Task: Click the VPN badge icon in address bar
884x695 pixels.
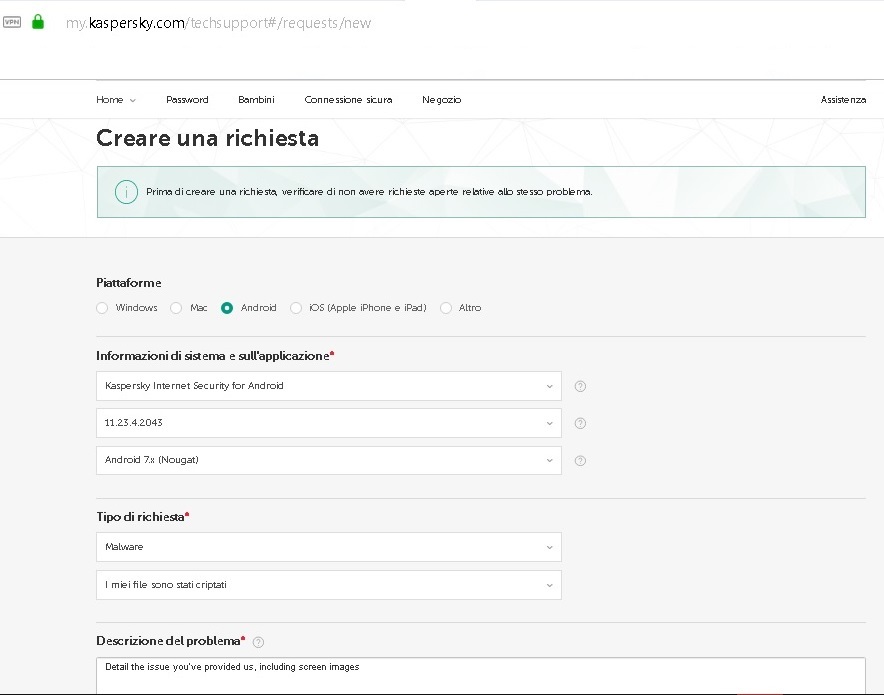Action: pyautogui.click(x=12, y=23)
